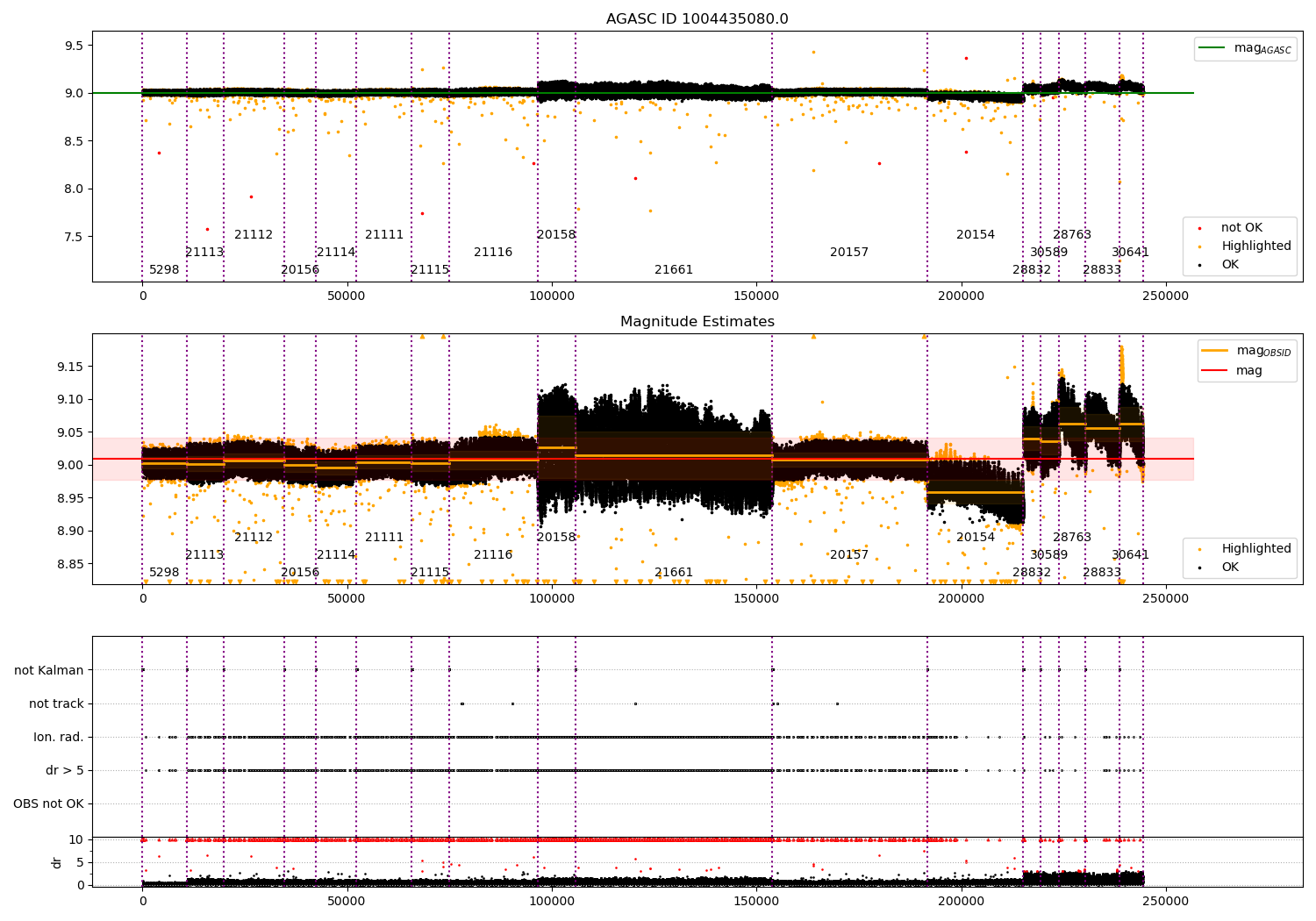Image resolution: width=1316 pixels, height=921 pixels.
Task: Click obsid label 30589 in the AGASC plot
Action: point(1049,253)
